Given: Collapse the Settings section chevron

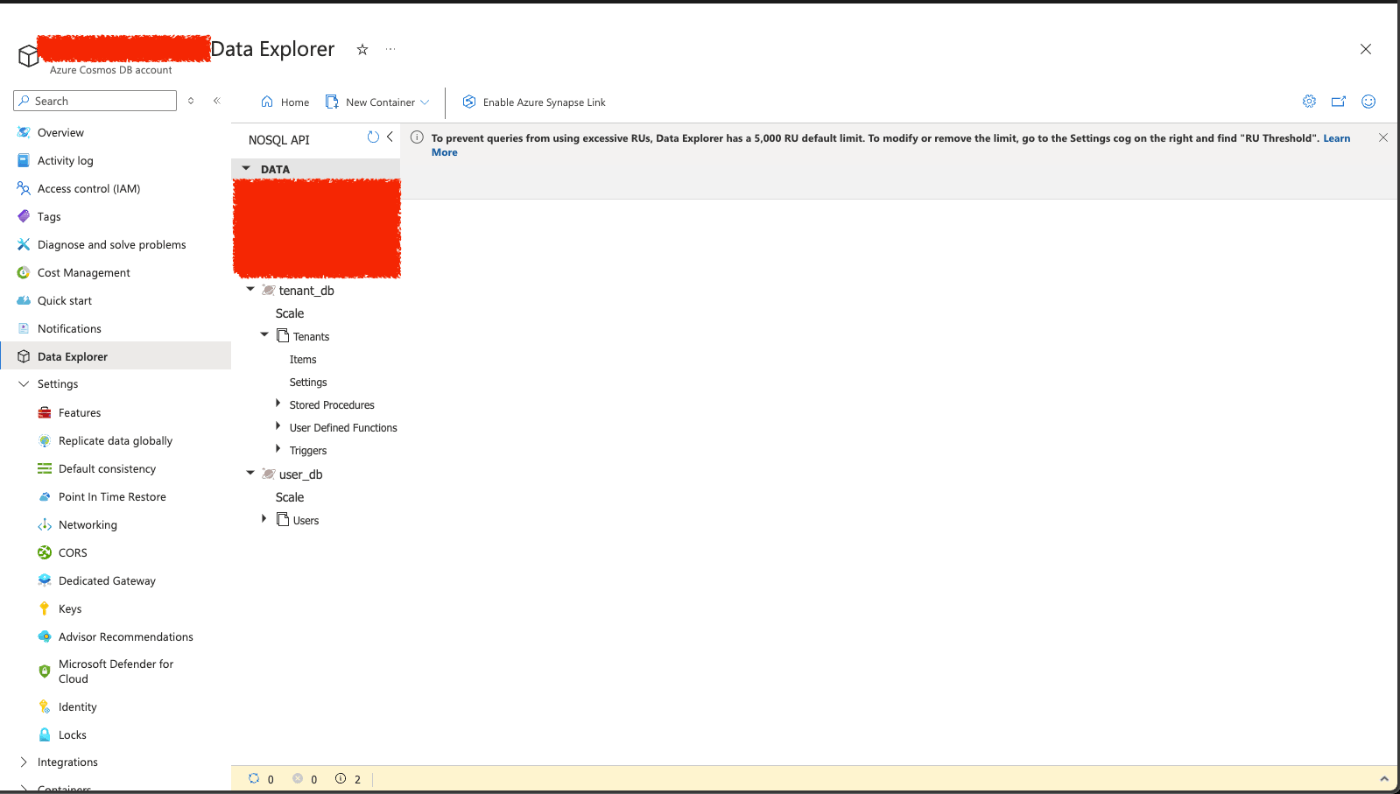Looking at the screenshot, I should coord(24,384).
